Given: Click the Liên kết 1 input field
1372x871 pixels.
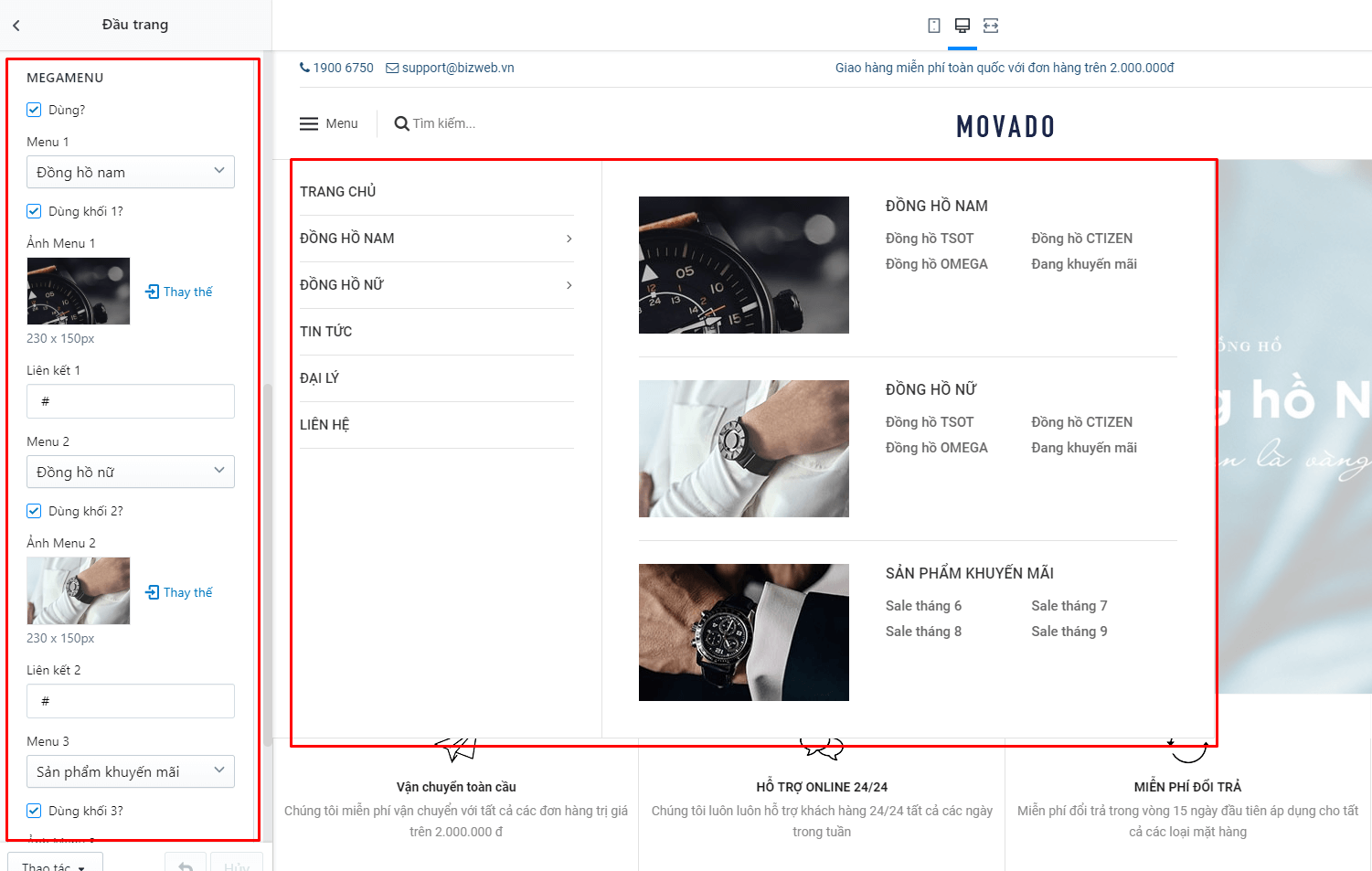Looking at the screenshot, I should [x=131, y=401].
